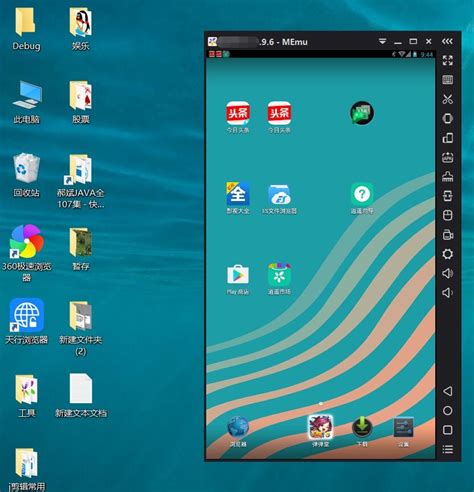Collapse the MEmu sidebar with triple chevron
The width and height of the screenshot is (474, 492).
tap(447, 41)
